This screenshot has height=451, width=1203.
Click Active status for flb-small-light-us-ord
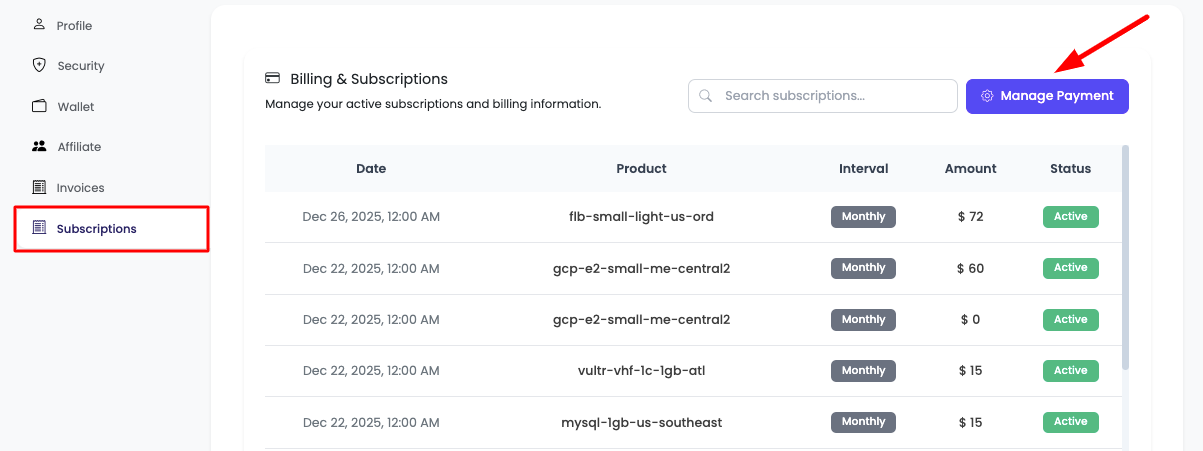[x=1071, y=216]
